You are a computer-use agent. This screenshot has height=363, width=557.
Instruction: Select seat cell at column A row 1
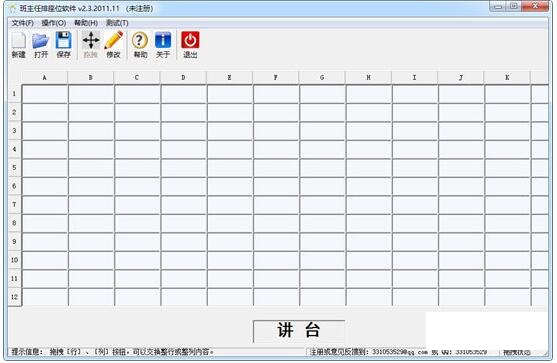pos(45,94)
